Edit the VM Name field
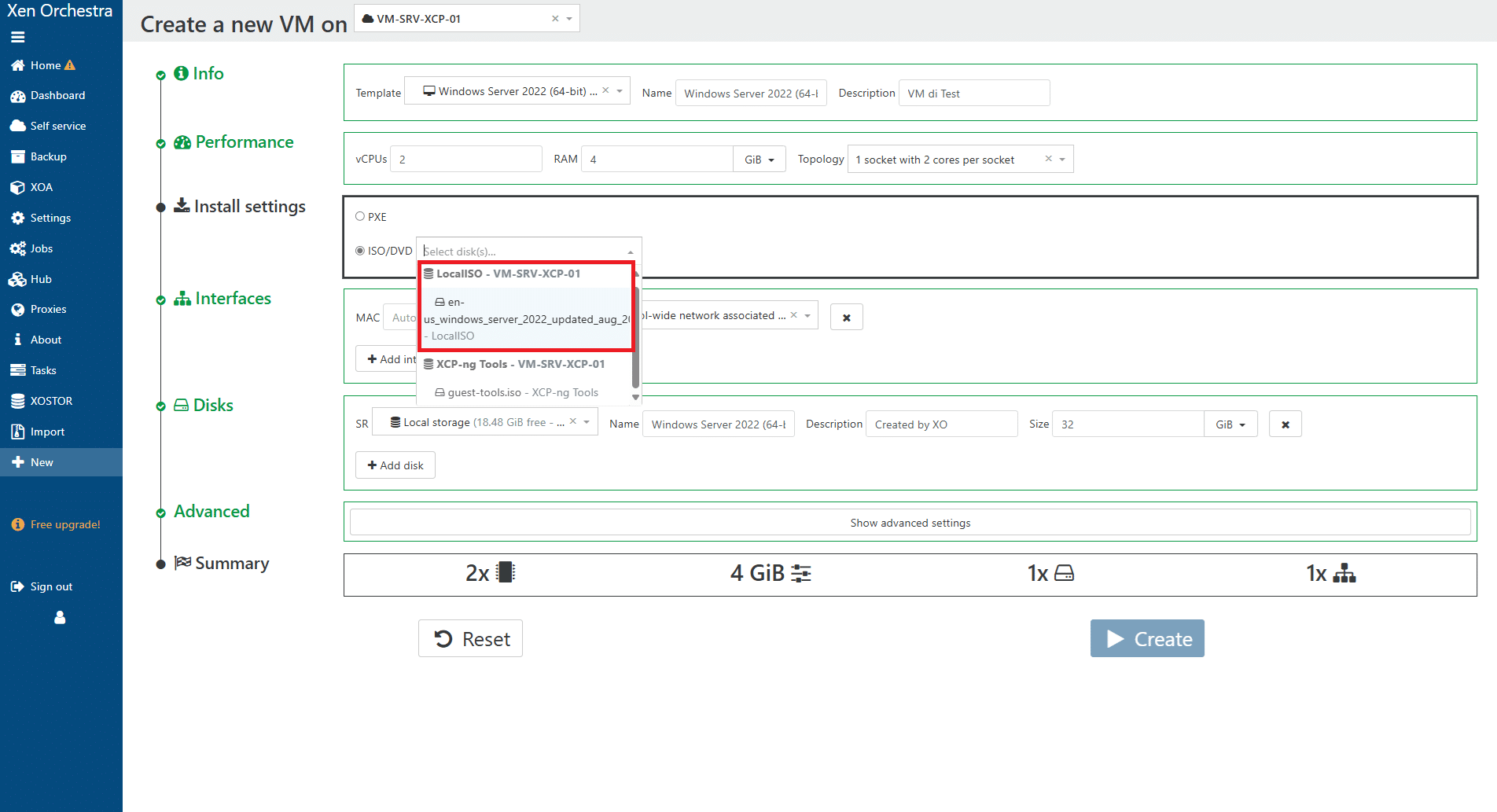The height and width of the screenshot is (812, 1497). coord(751,93)
